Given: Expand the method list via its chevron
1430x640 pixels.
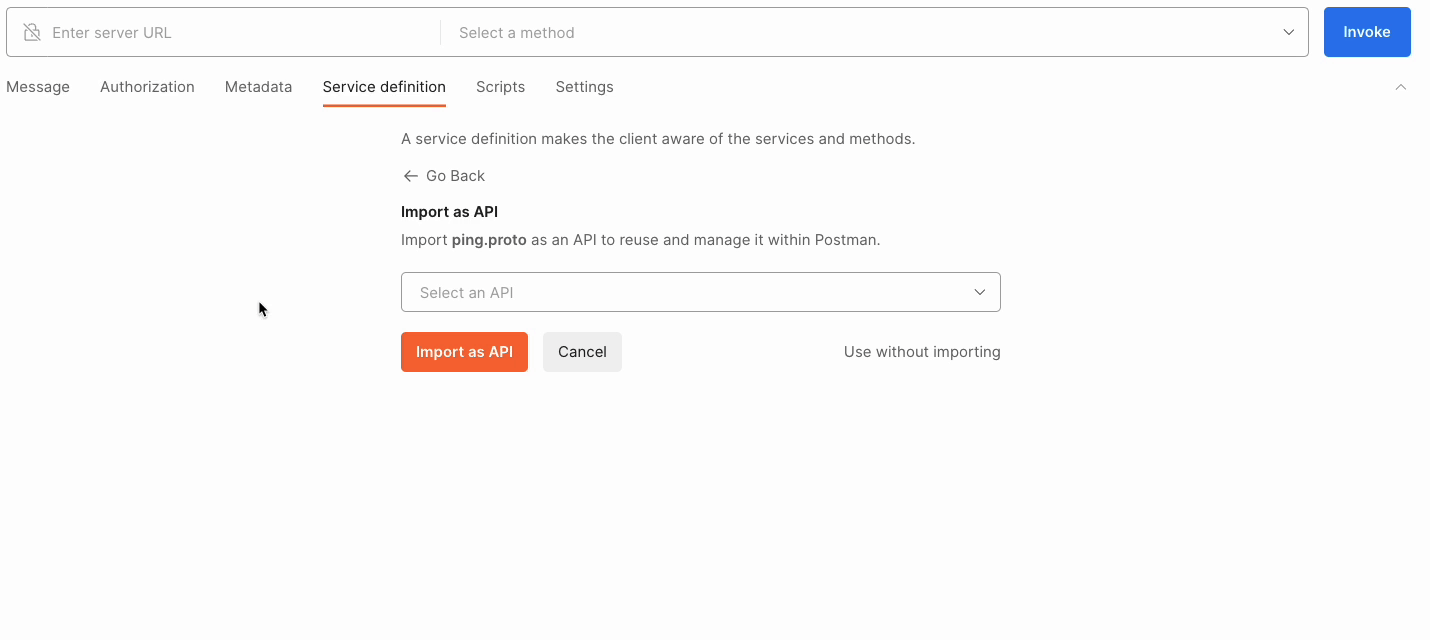Looking at the screenshot, I should 1288,32.
